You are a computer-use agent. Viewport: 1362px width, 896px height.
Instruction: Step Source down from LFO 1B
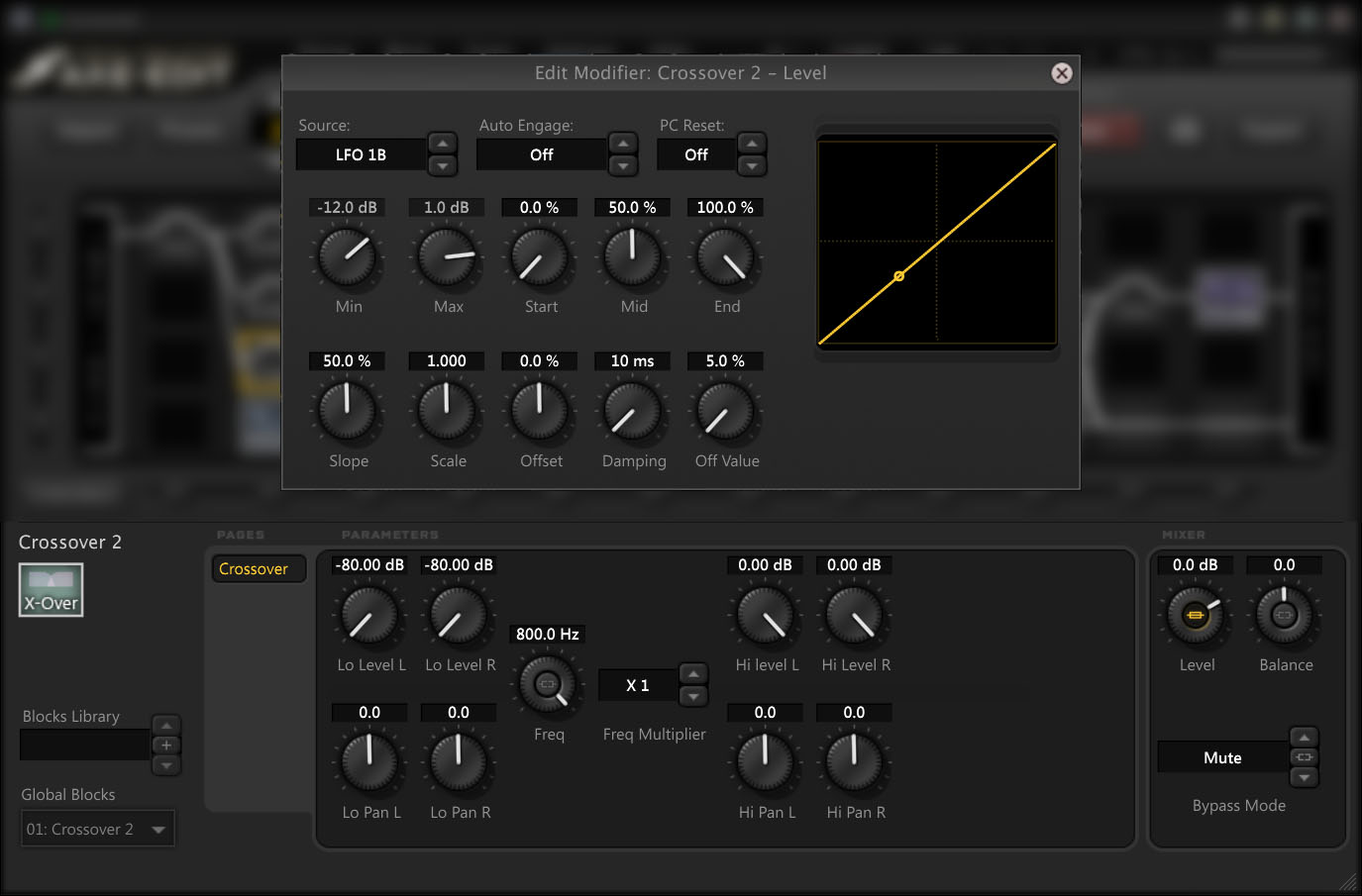click(442, 165)
